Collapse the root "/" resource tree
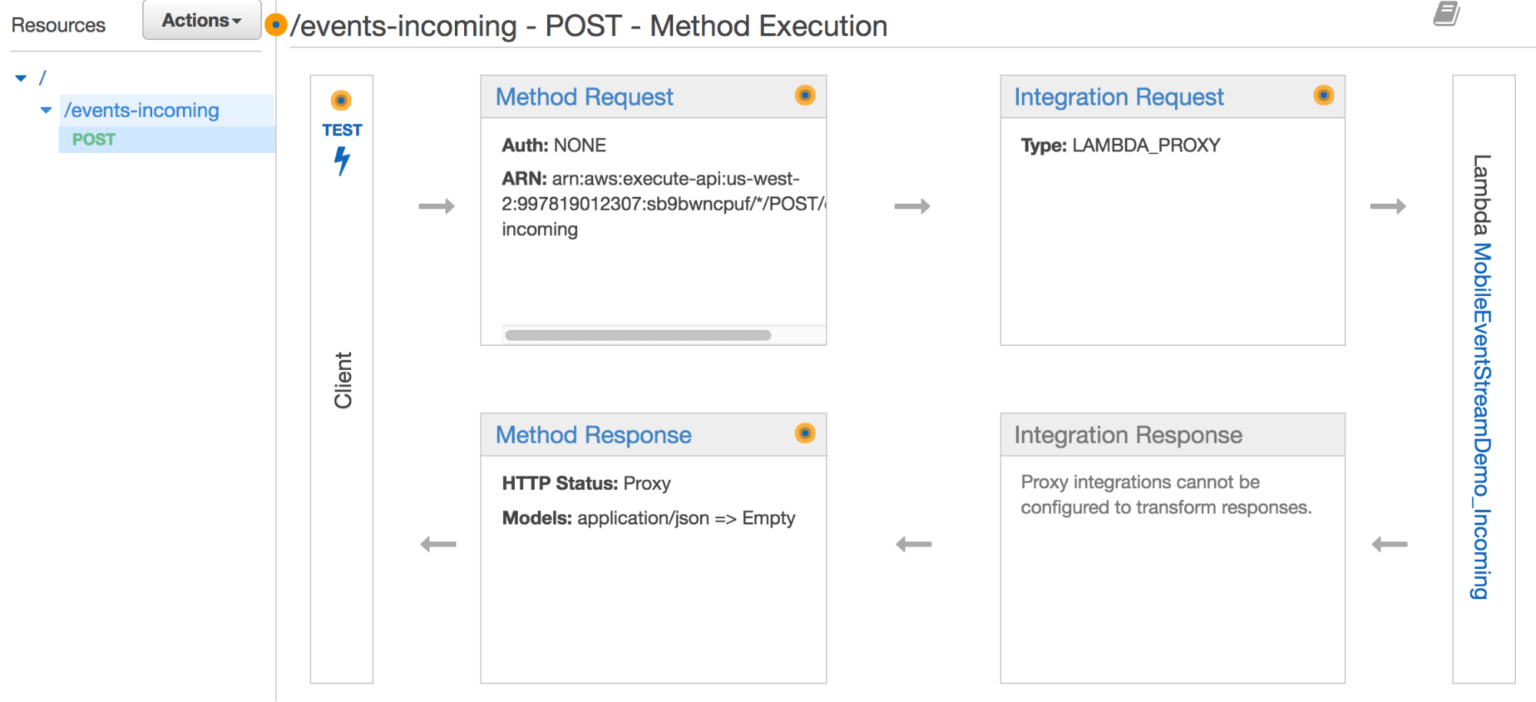The height and width of the screenshot is (702, 1536). tap(21, 78)
